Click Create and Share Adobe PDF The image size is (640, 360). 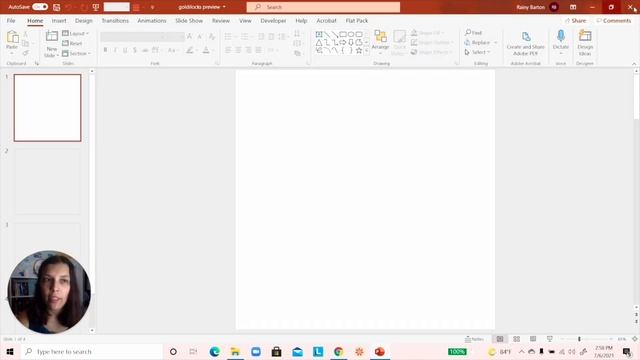pos(526,43)
